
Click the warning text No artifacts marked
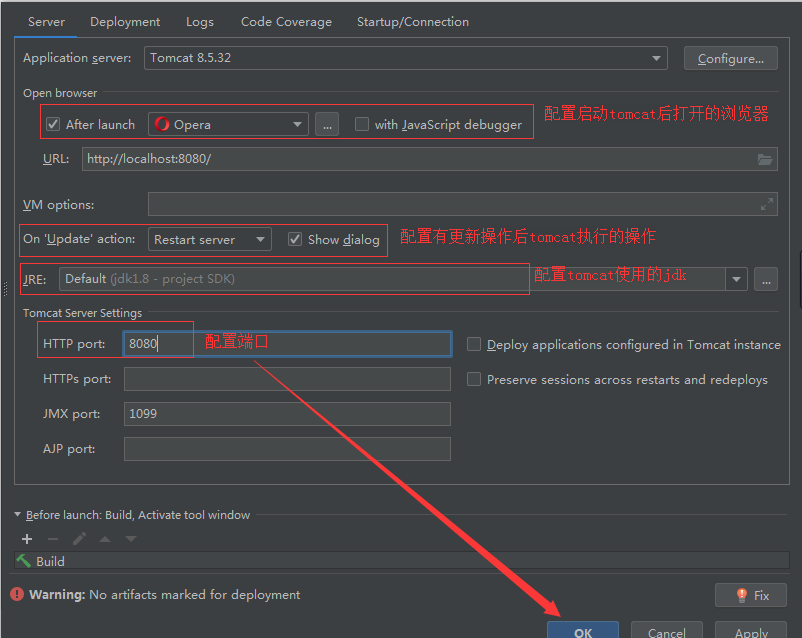pyautogui.click(x=194, y=595)
